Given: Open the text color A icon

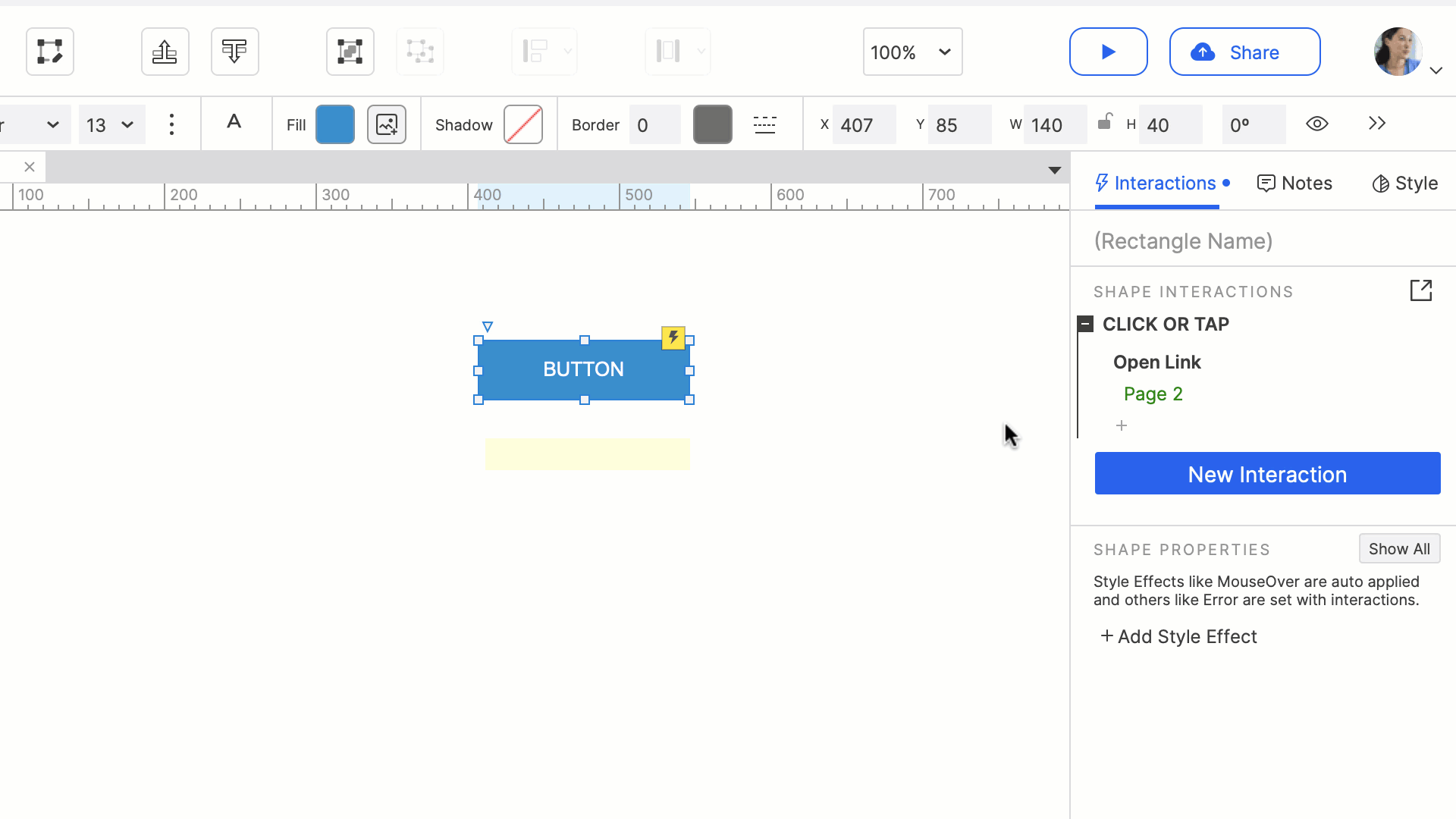Looking at the screenshot, I should 234,122.
